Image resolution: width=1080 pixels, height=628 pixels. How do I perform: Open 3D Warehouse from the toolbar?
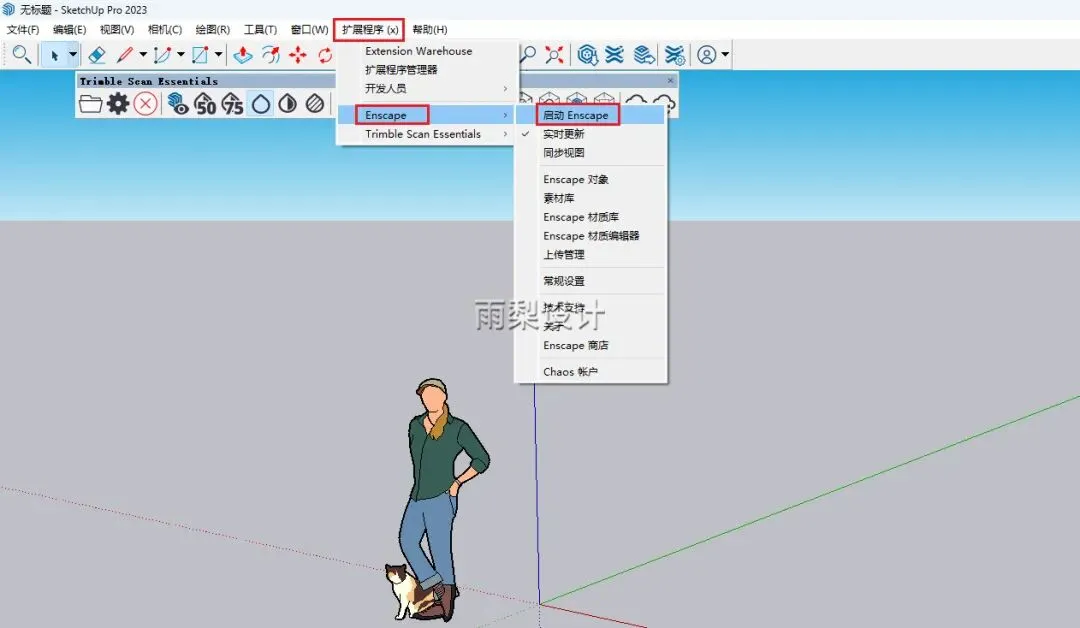(x=588, y=55)
